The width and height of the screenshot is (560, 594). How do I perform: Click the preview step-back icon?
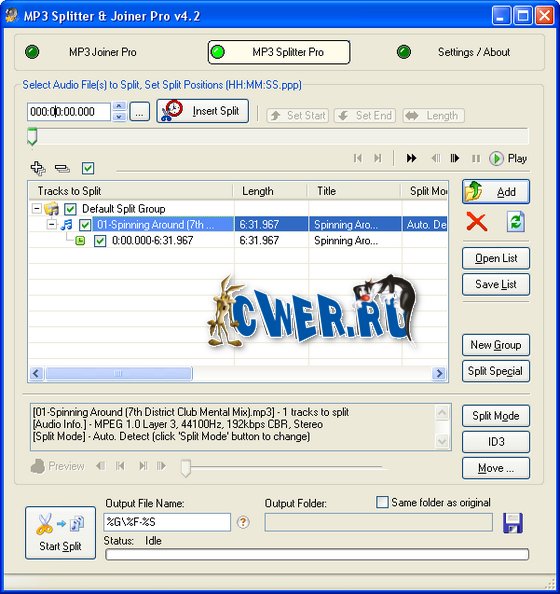tap(100, 466)
